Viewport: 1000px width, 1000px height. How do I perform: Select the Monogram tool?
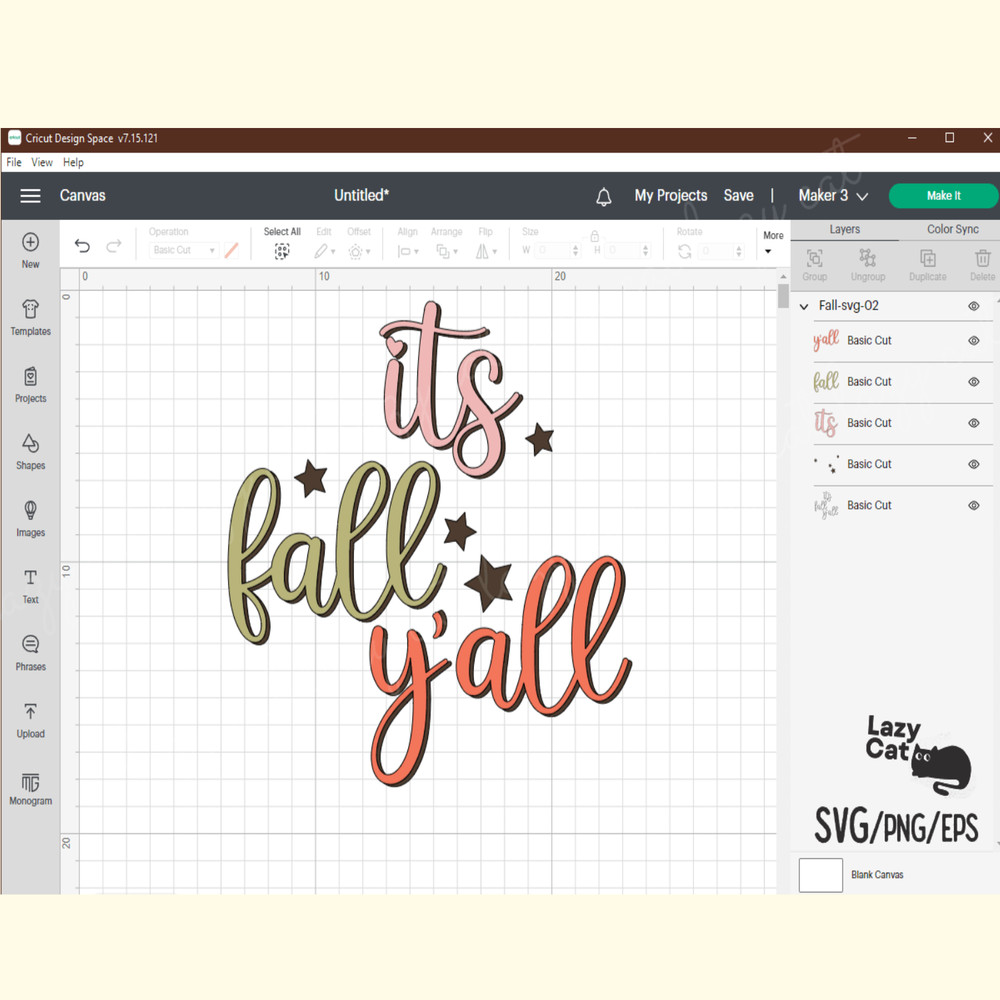[30, 790]
